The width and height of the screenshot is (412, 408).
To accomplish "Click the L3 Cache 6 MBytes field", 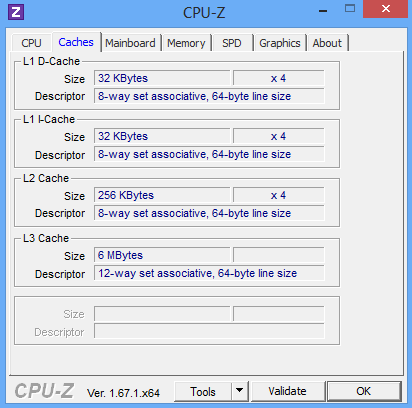I will point(162,255).
